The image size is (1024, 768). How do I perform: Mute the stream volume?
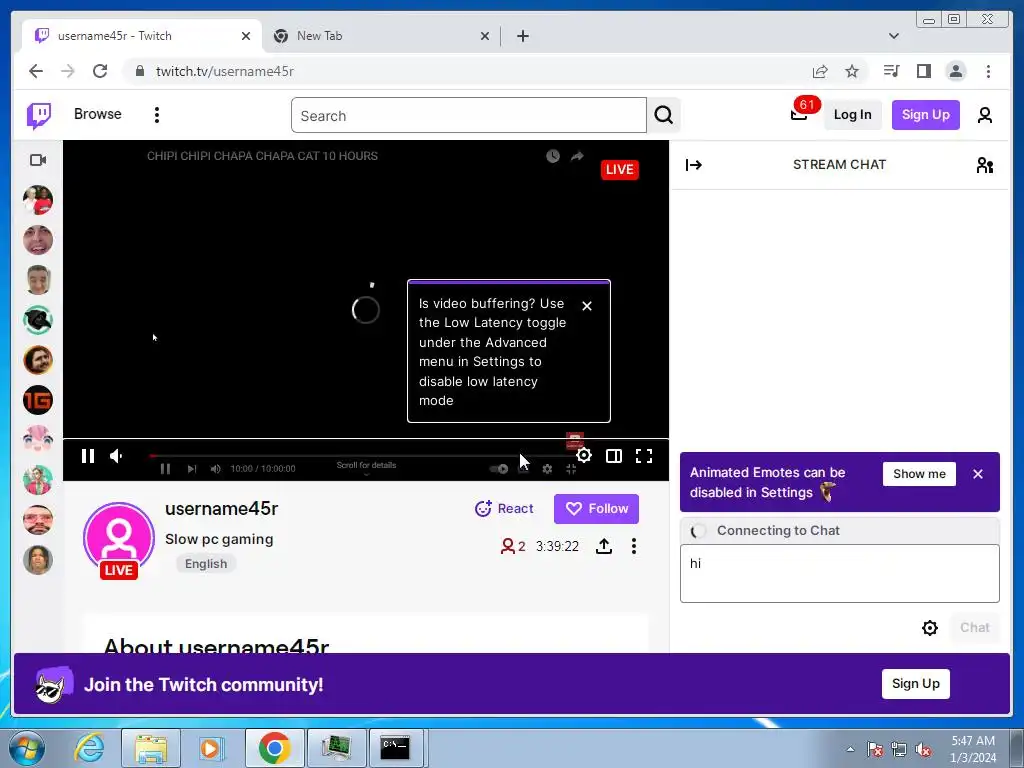click(x=116, y=456)
